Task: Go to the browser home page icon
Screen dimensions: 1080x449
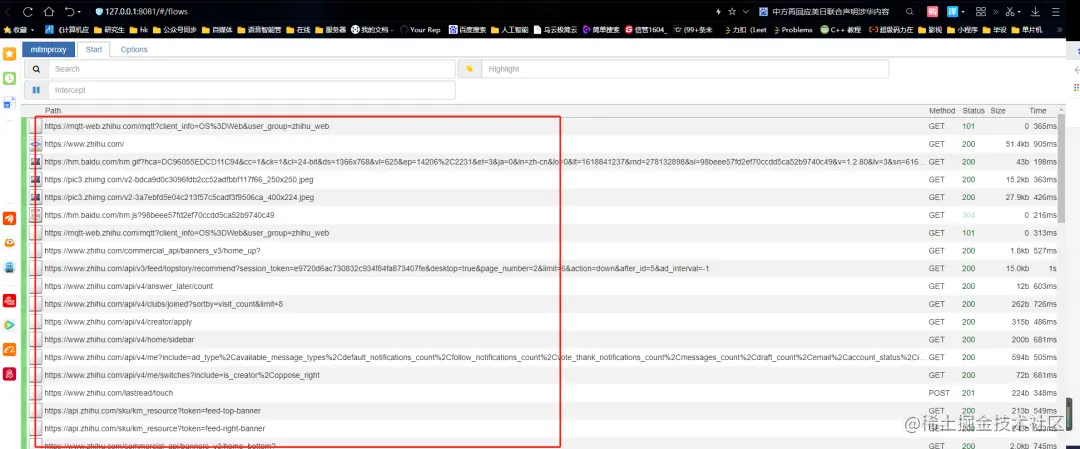Action: pos(49,12)
